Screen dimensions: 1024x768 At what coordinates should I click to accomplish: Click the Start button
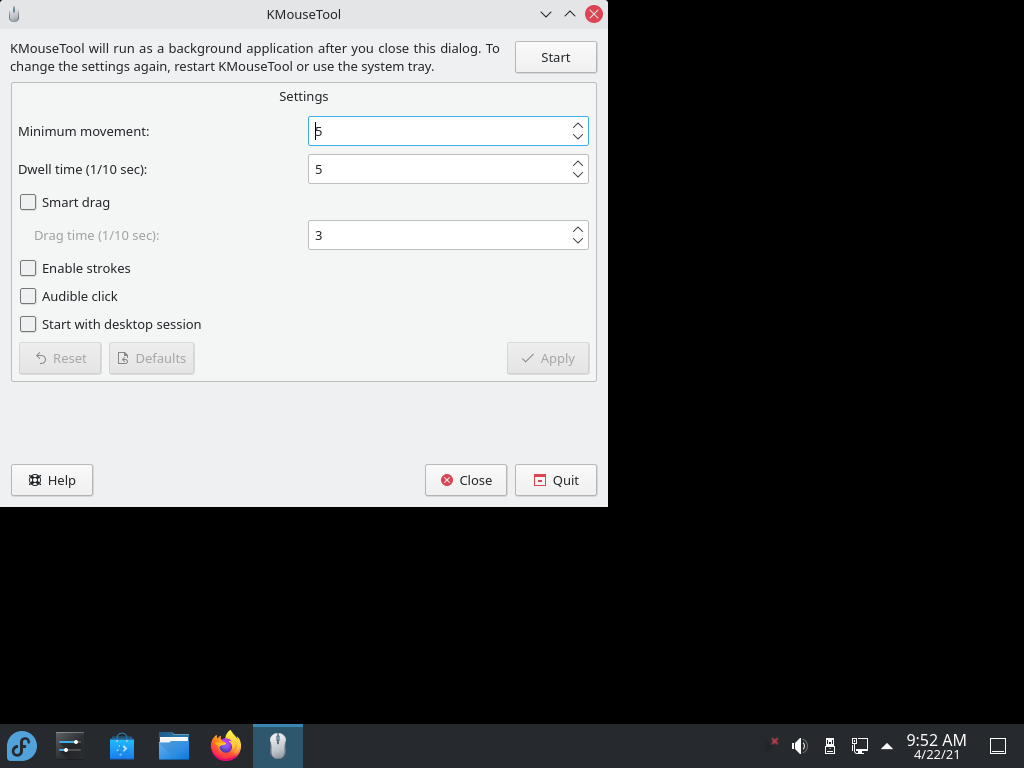point(555,57)
